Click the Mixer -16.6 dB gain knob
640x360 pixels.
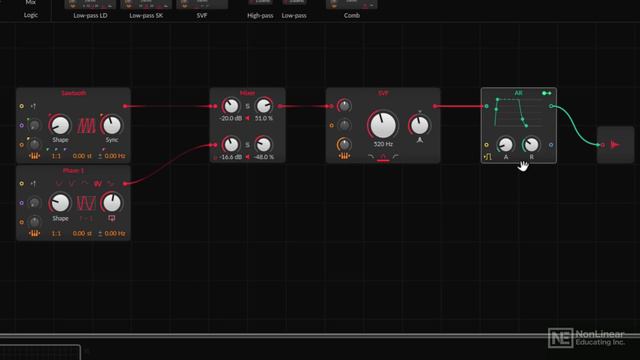pos(231,144)
